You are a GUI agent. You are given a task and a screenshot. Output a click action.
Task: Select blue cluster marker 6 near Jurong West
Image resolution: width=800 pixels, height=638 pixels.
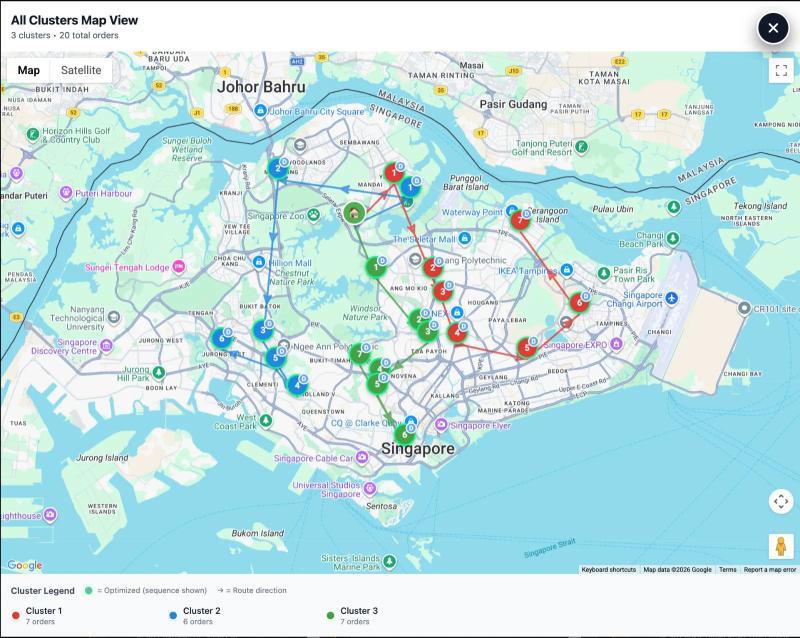click(x=221, y=338)
